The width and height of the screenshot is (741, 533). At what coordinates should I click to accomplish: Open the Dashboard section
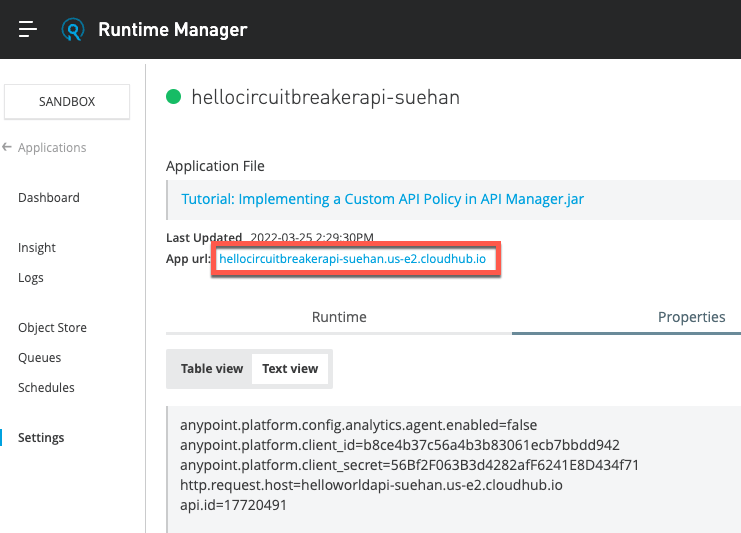click(49, 198)
